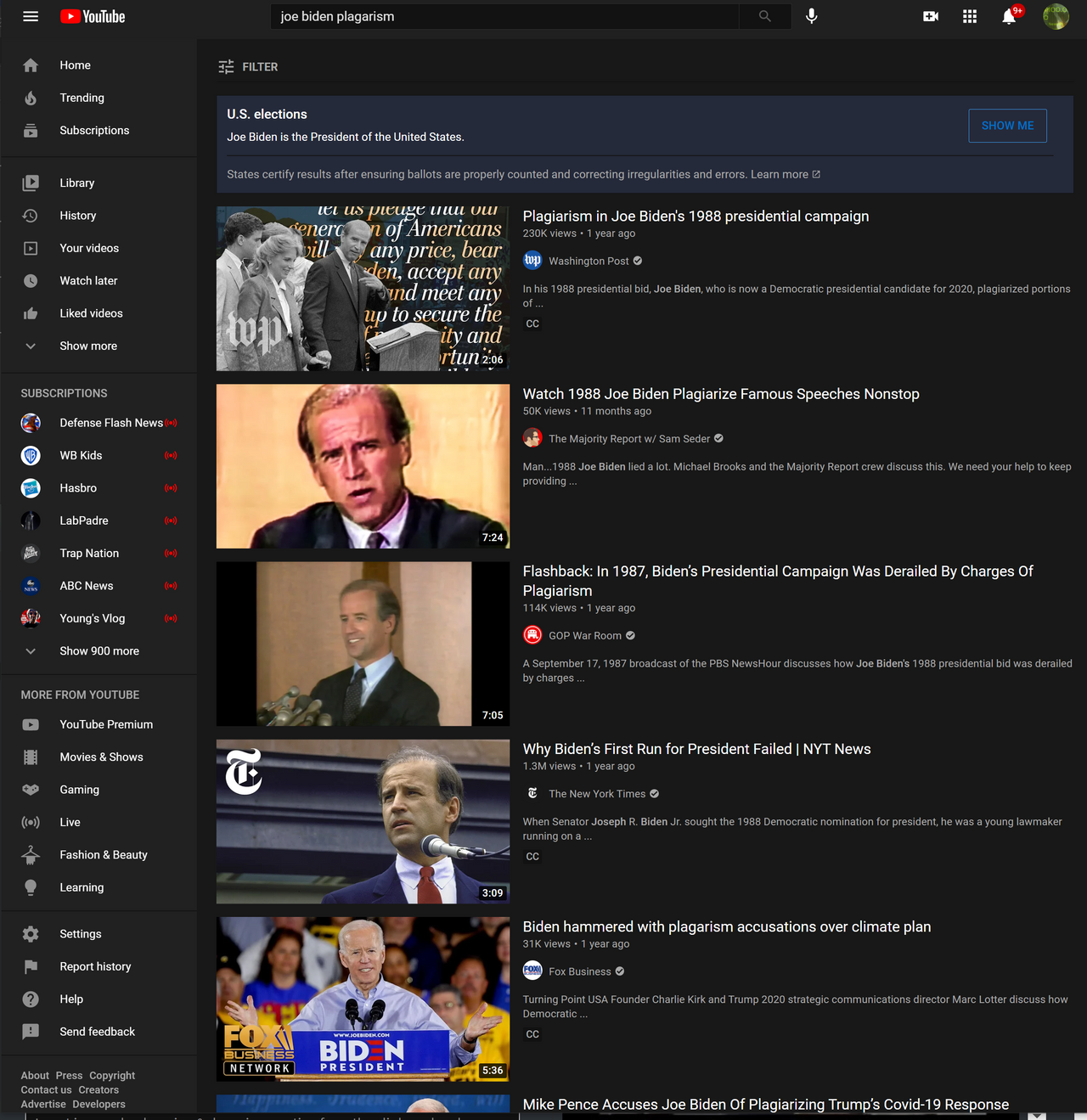Open LabPadre subscription channel
1087x1120 pixels.
pyautogui.click(x=99, y=521)
